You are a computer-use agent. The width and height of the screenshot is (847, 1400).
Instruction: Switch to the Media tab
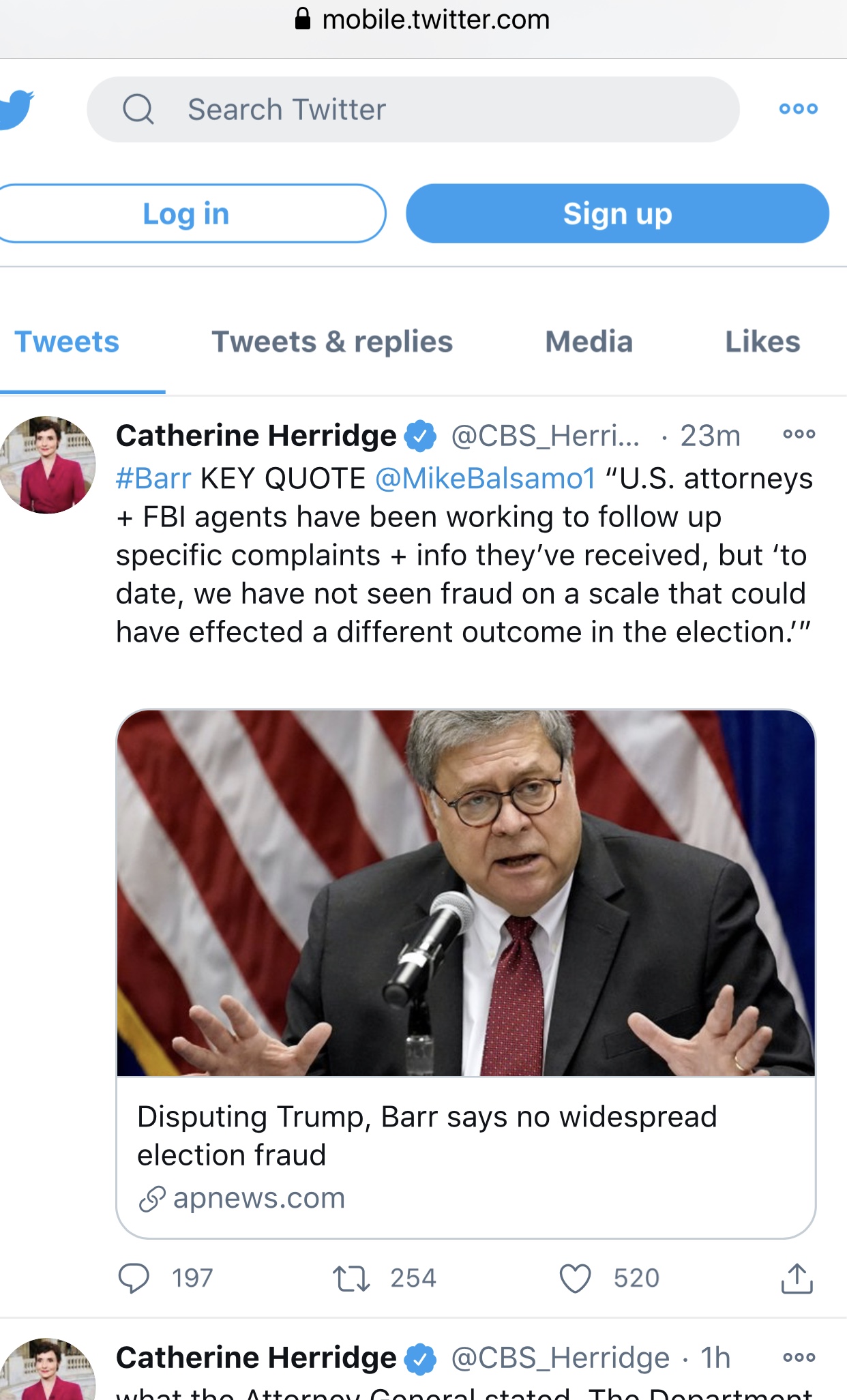coord(589,342)
